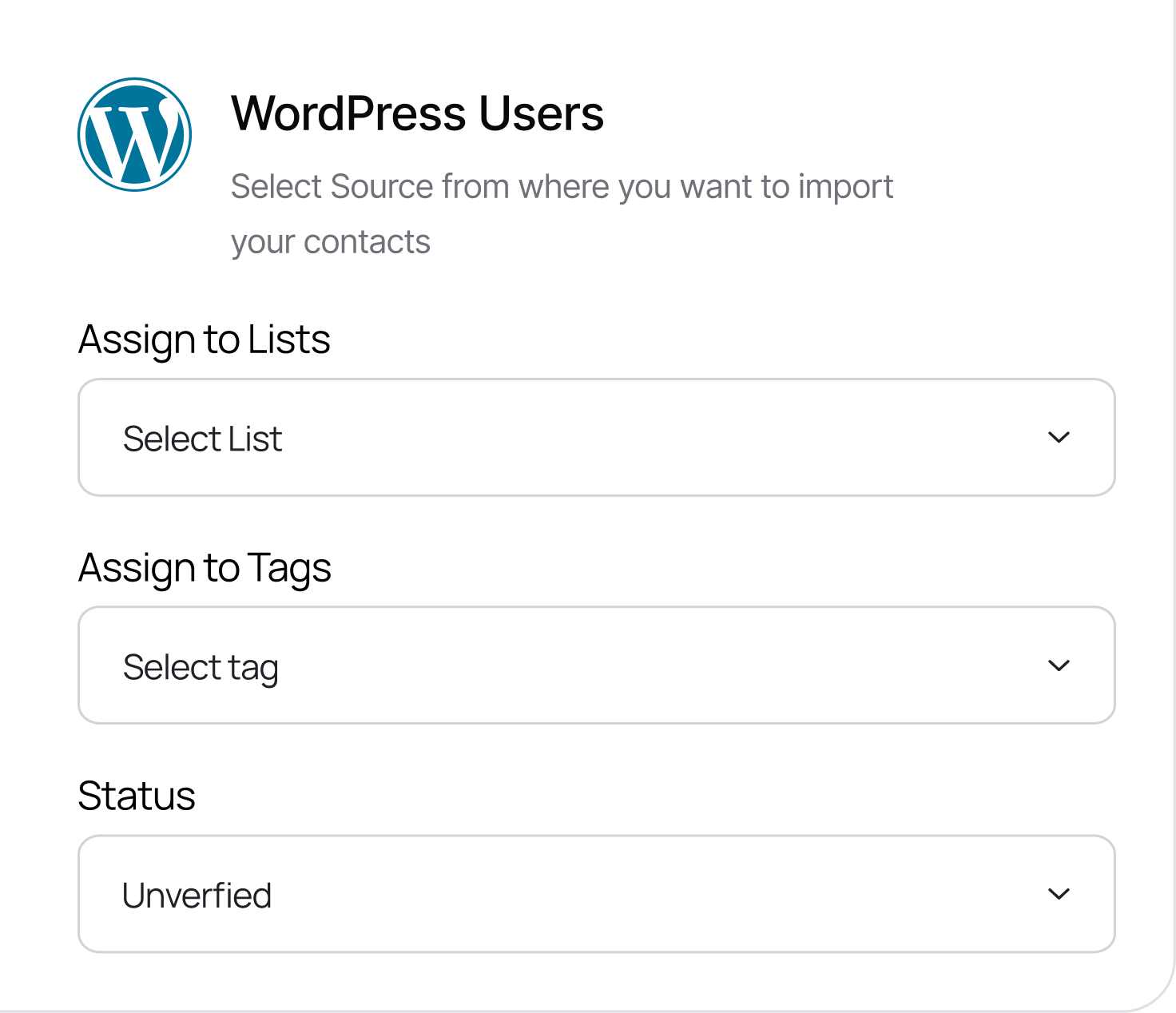Click the Status label
1176x1013 pixels.
pos(137,796)
